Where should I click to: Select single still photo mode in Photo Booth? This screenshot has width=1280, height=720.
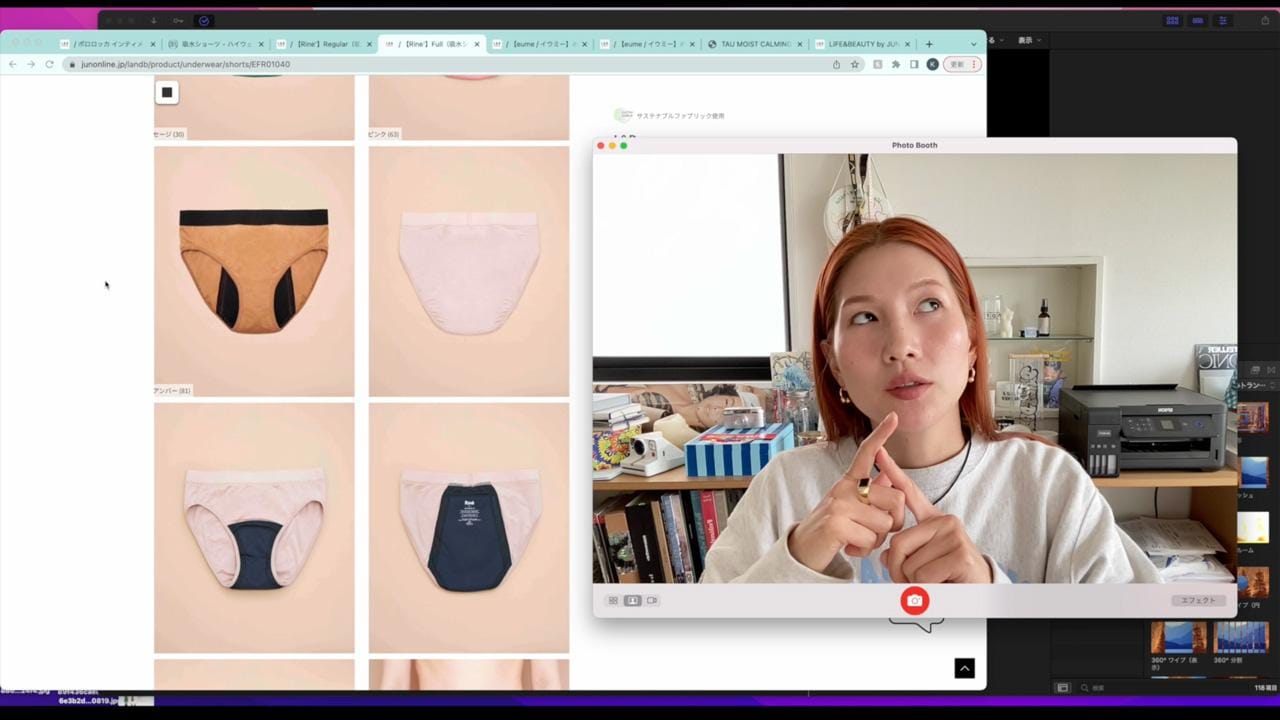click(632, 601)
